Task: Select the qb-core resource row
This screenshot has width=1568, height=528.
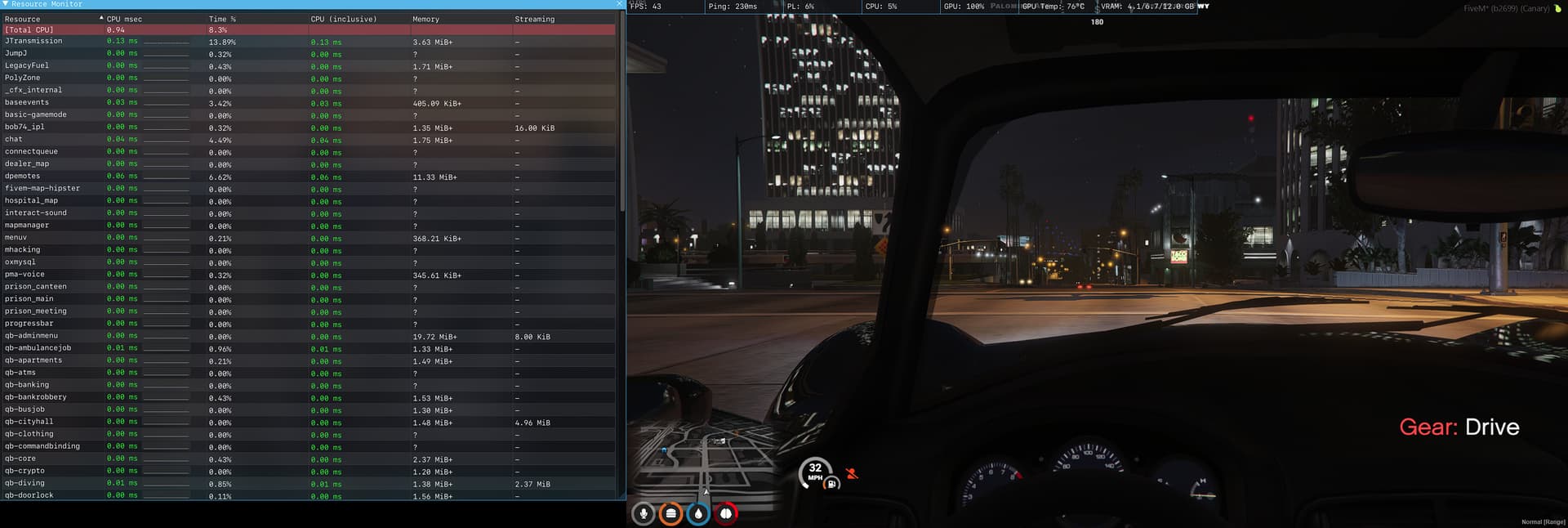Action: pyautogui.click(x=309, y=459)
